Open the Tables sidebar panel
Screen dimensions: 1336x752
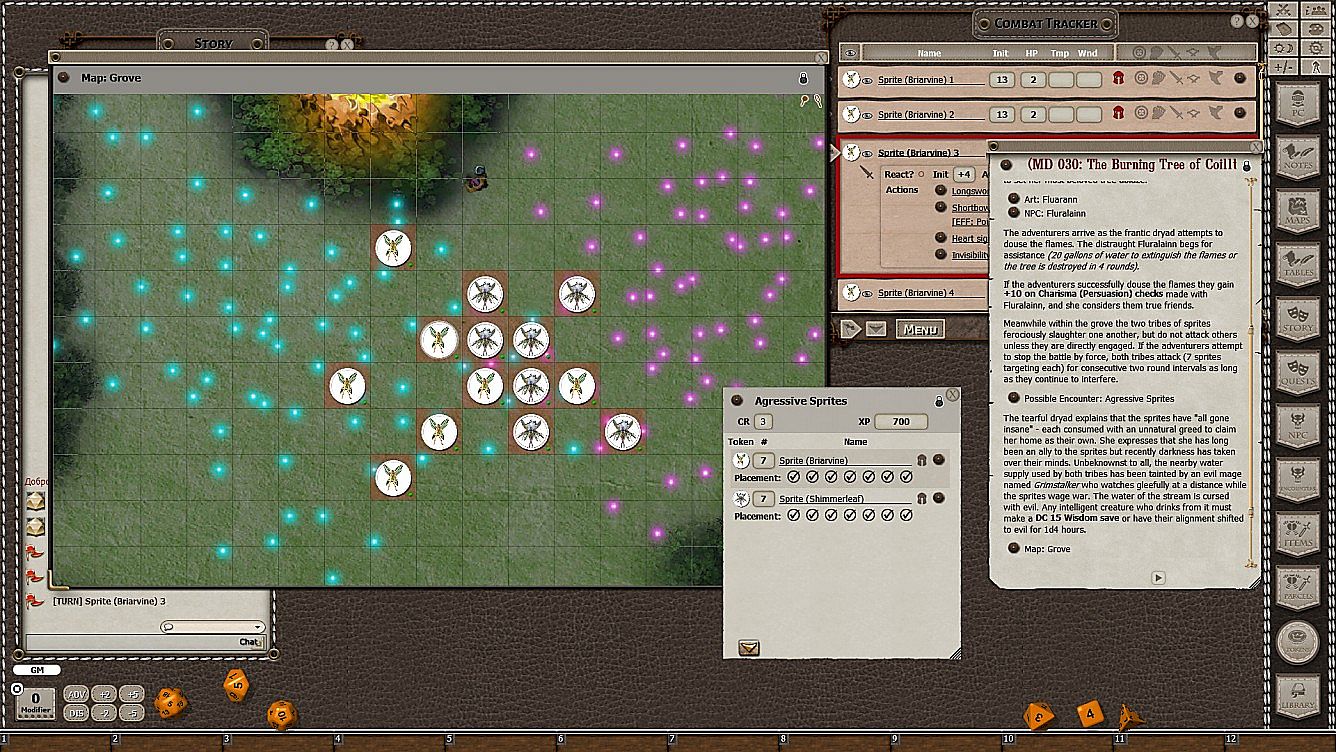point(1298,266)
